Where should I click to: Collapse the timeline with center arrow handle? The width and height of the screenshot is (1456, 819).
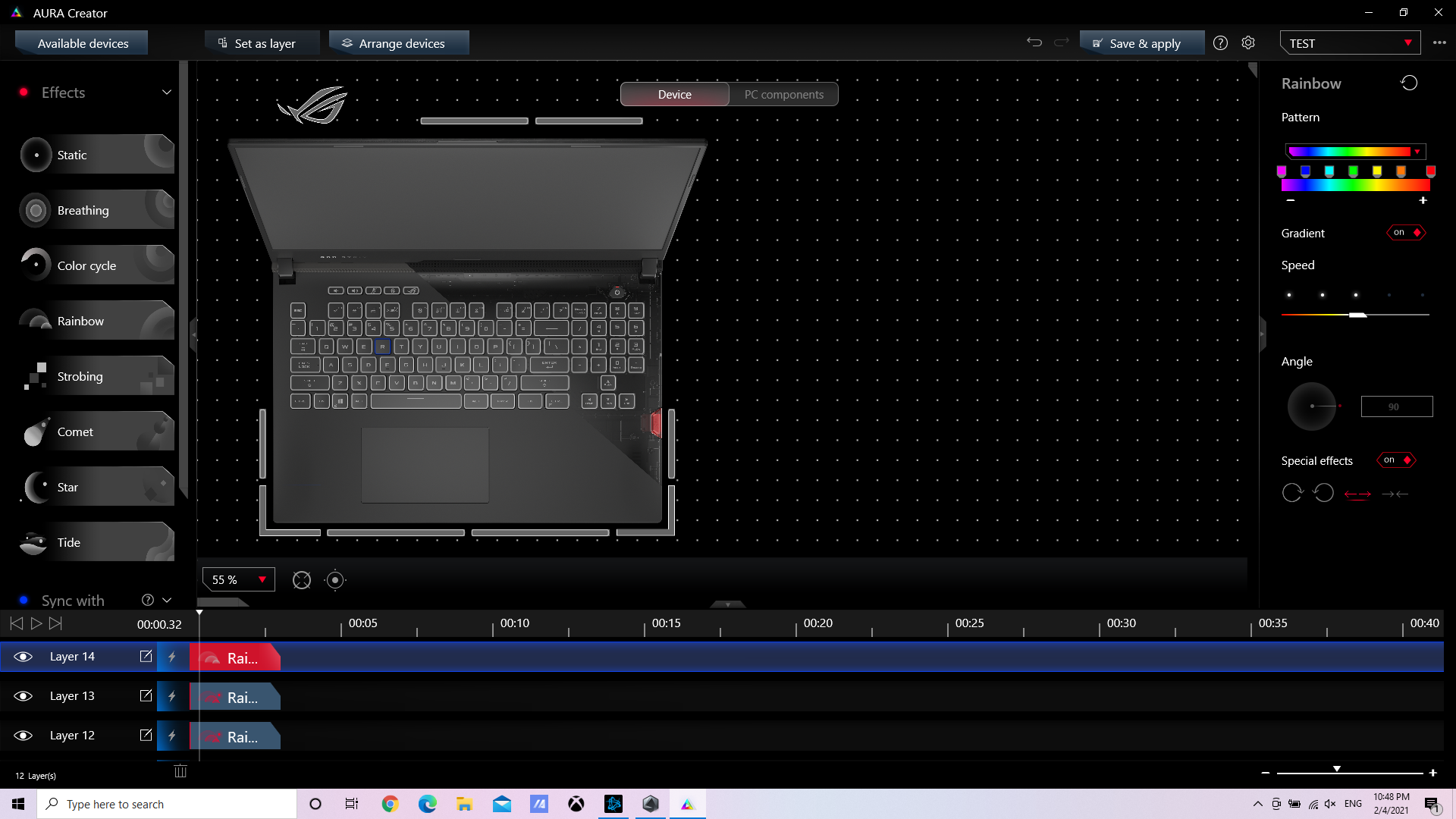point(728,604)
